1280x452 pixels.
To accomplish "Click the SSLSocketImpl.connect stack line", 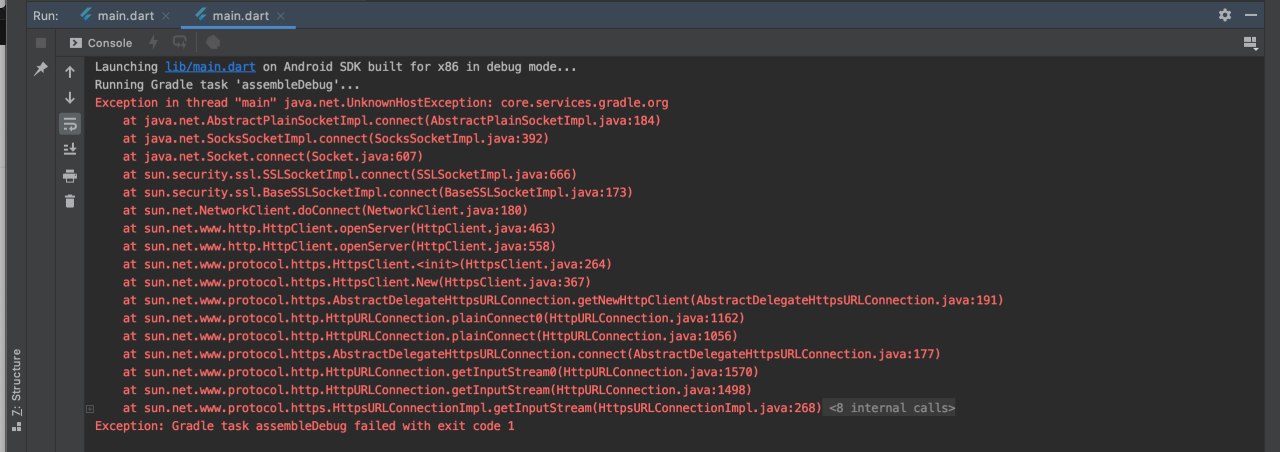I will click(349, 175).
